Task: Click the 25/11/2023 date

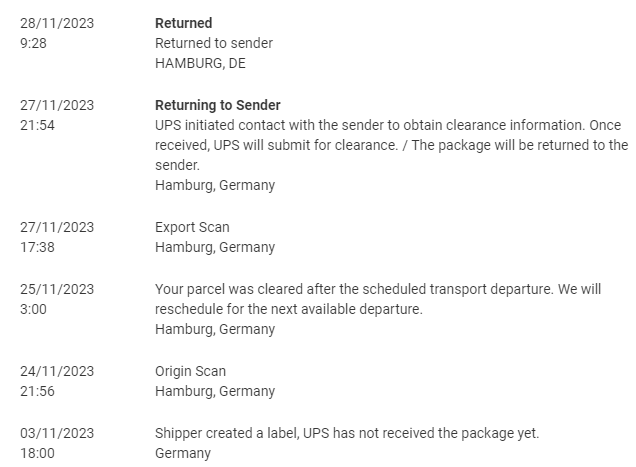Action: 57,289
